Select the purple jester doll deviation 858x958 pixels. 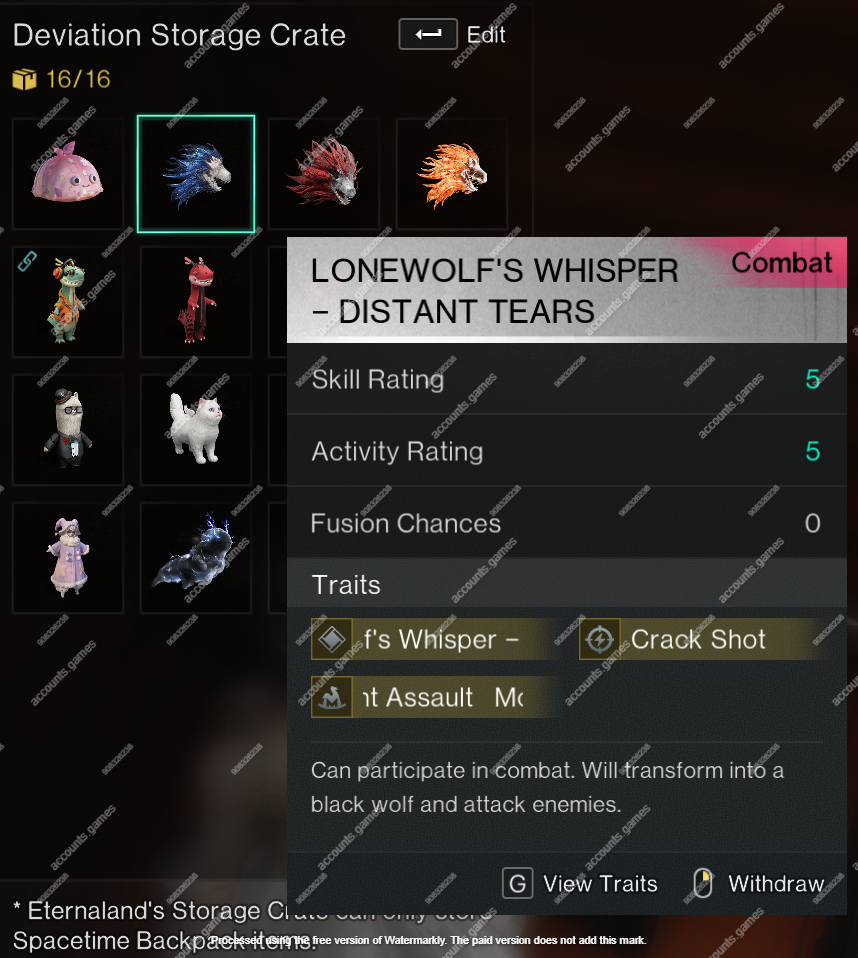pyautogui.click(x=67, y=558)
